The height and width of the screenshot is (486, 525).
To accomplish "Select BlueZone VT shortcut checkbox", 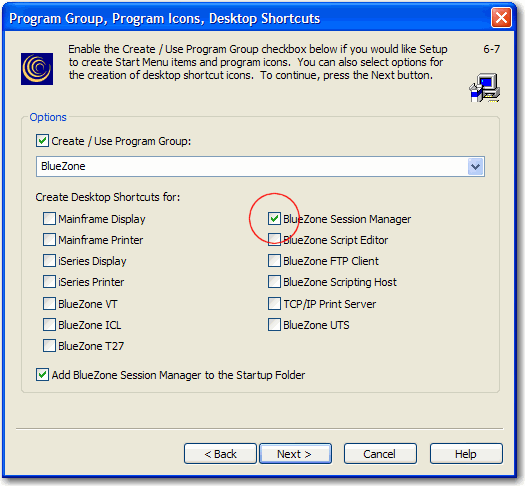I will tap(49, 304).
